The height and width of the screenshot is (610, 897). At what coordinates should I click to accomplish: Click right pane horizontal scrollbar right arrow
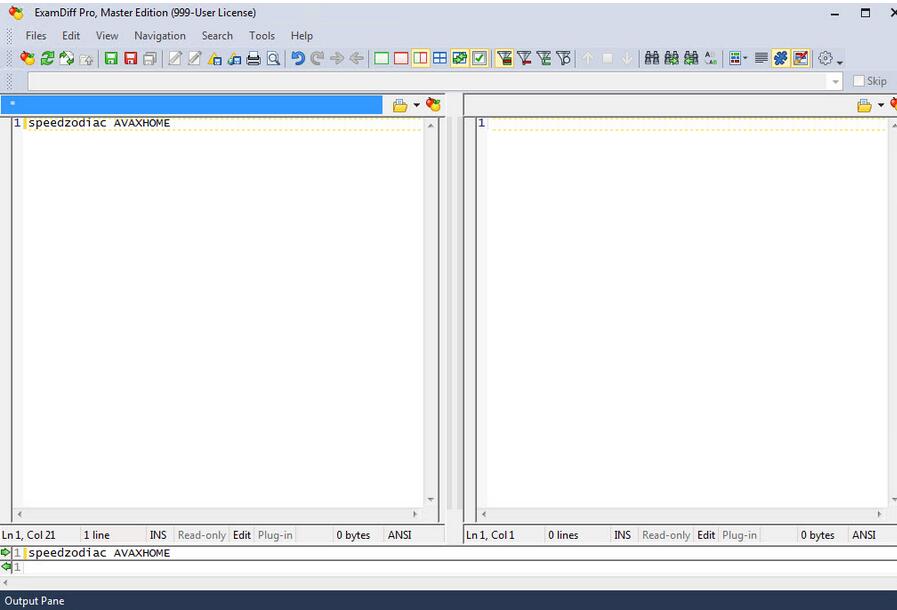(x=879, y=514)
